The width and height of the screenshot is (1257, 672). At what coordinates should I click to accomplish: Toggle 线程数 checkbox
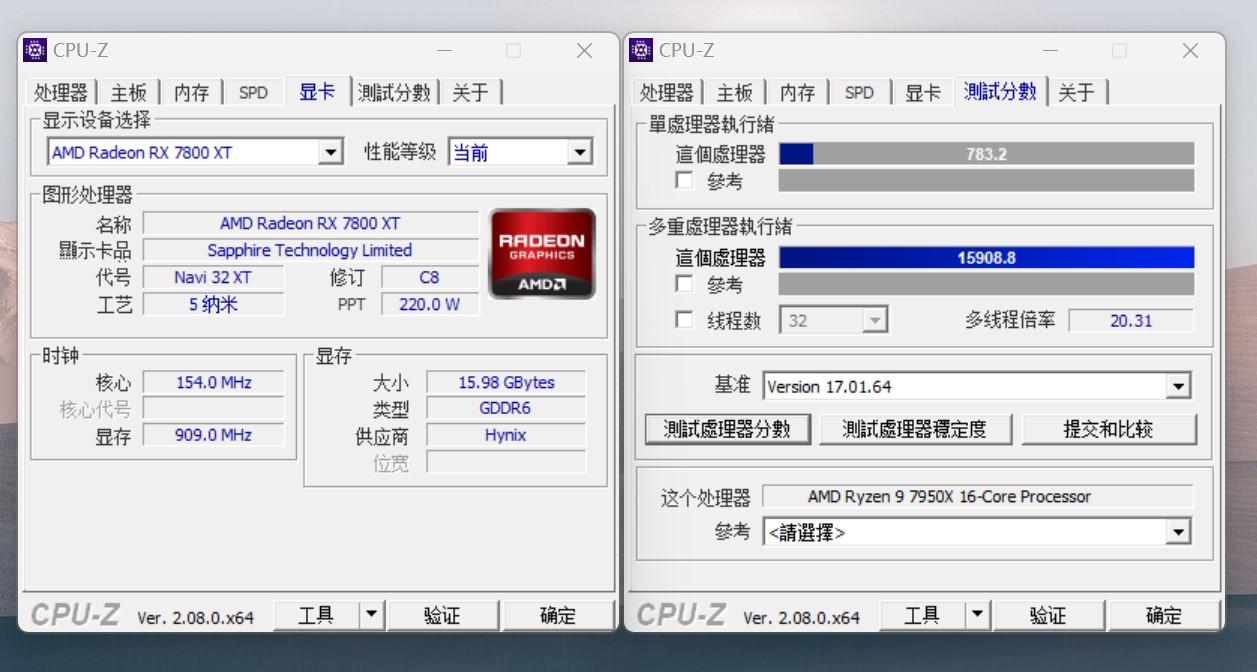pos(685,320)
